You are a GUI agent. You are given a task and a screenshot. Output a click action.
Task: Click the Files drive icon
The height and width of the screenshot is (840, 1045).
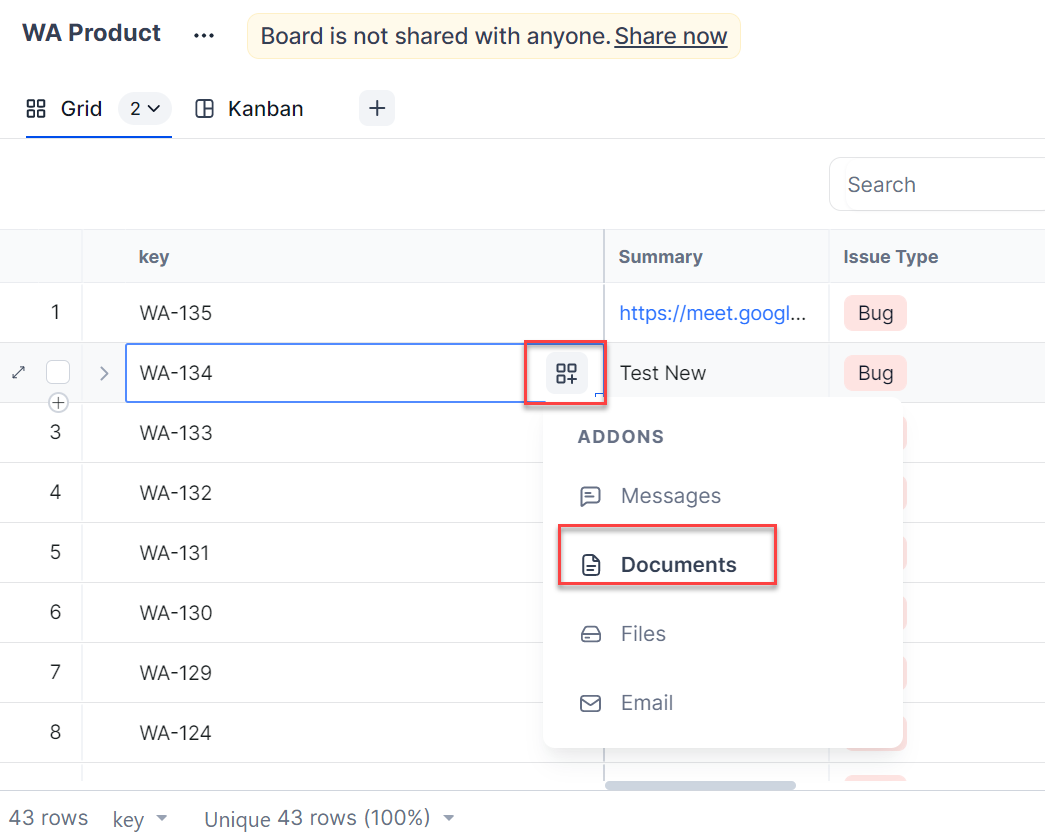(591, 634)
